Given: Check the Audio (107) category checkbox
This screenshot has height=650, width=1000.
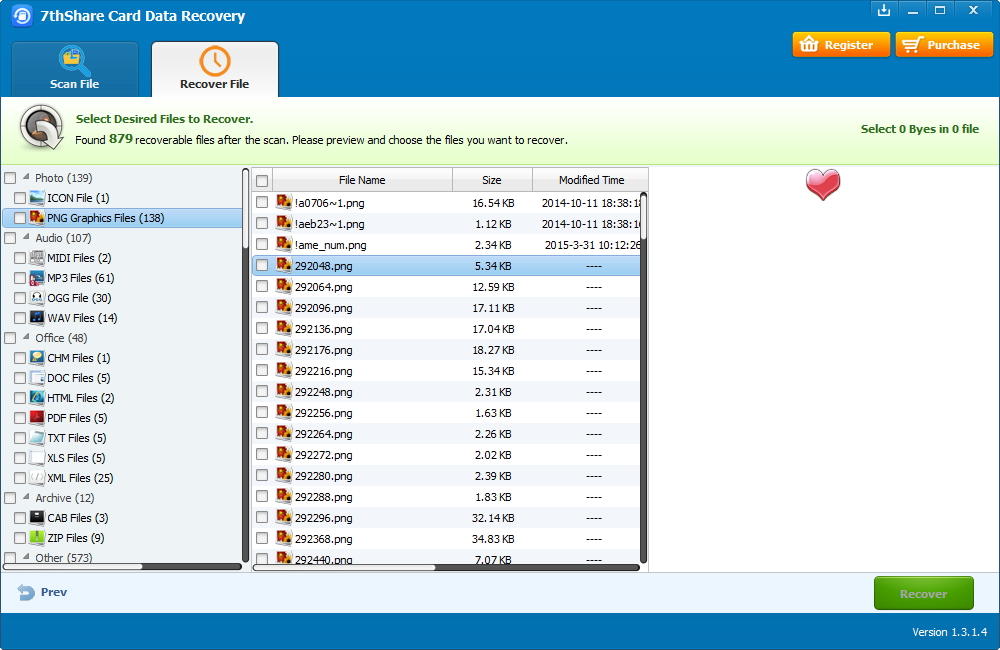Looking at the screenshot, I should point(10,238).
